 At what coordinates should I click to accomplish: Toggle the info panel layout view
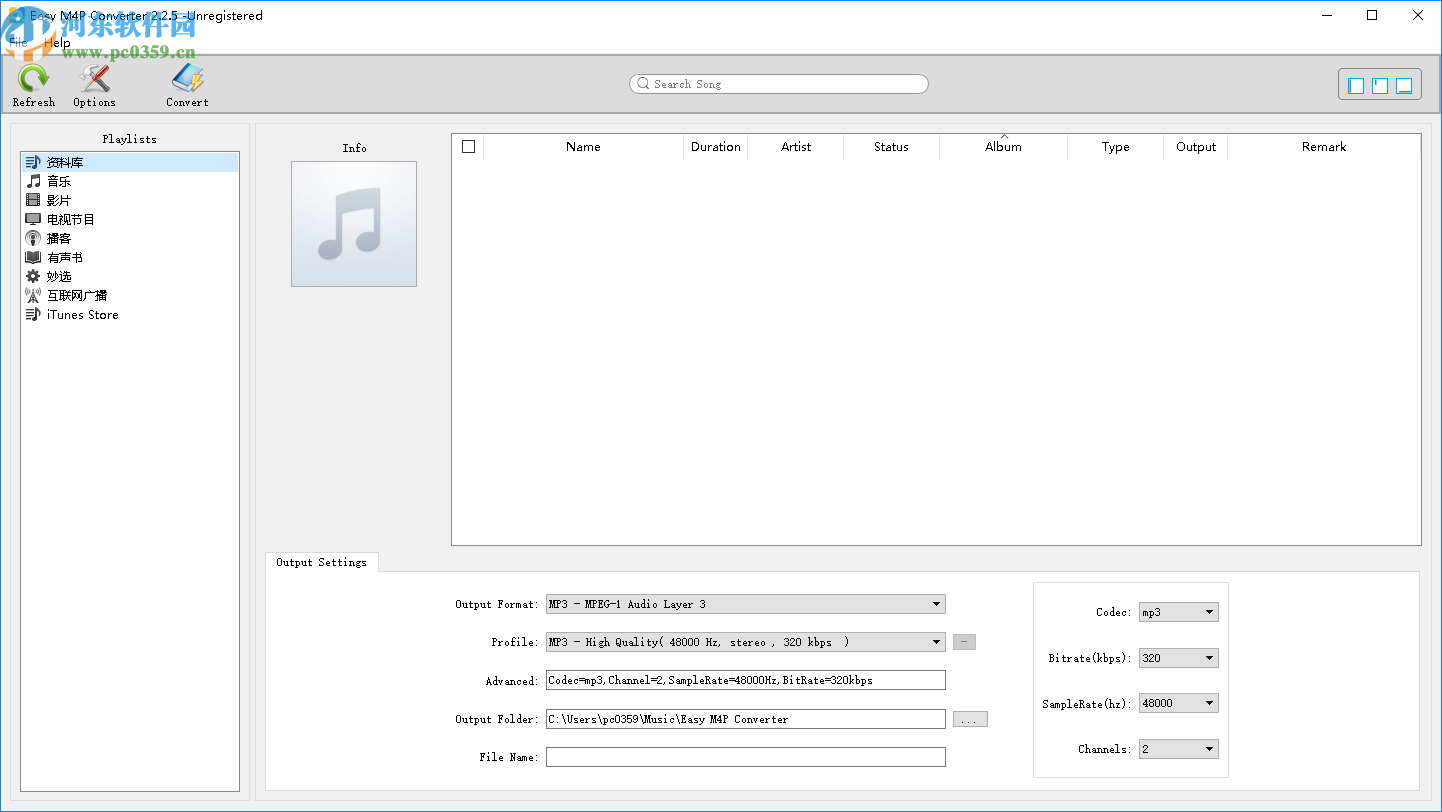pos(1380,85)
